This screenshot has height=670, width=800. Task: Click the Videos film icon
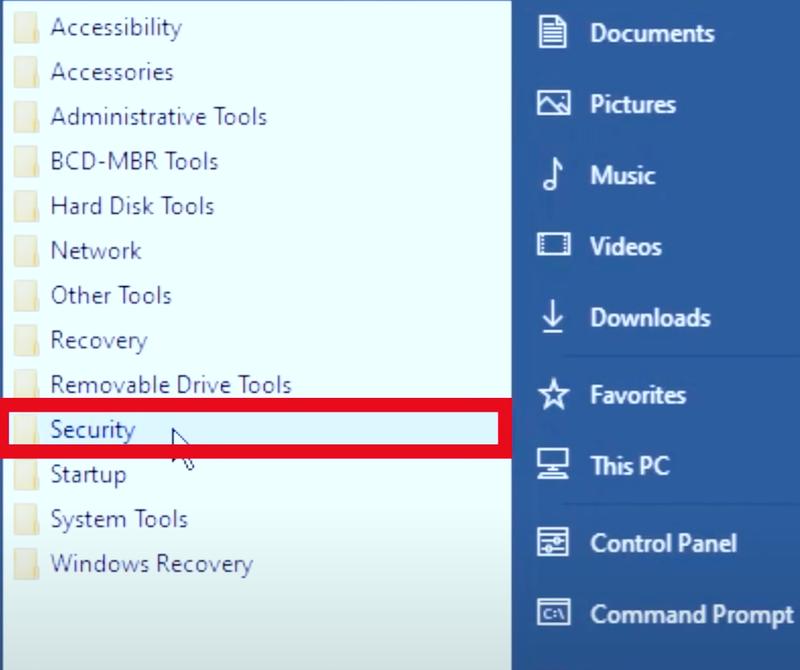pos(554,244)
